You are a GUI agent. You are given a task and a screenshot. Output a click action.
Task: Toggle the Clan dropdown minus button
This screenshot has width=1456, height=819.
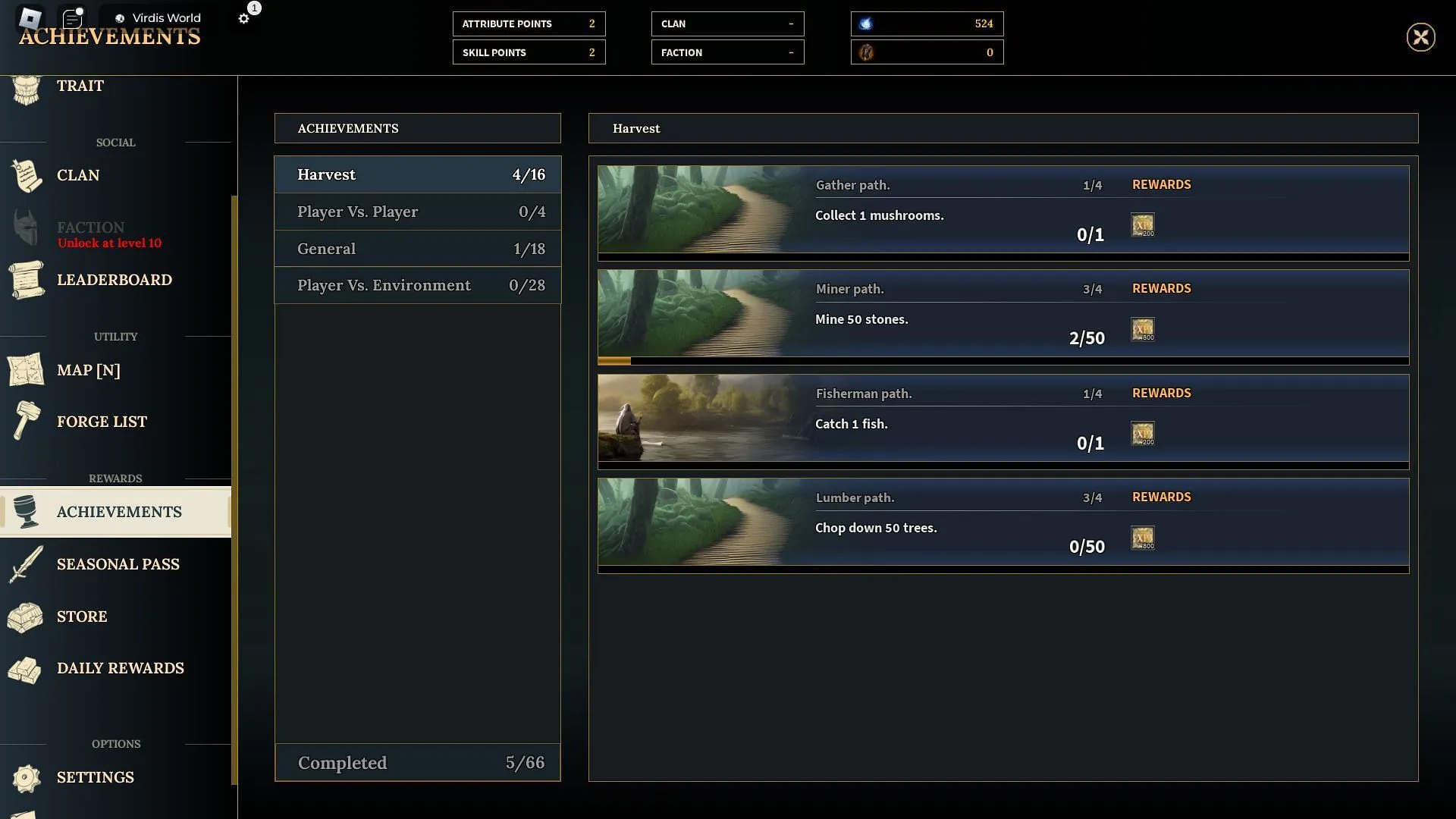click(791, 23)
